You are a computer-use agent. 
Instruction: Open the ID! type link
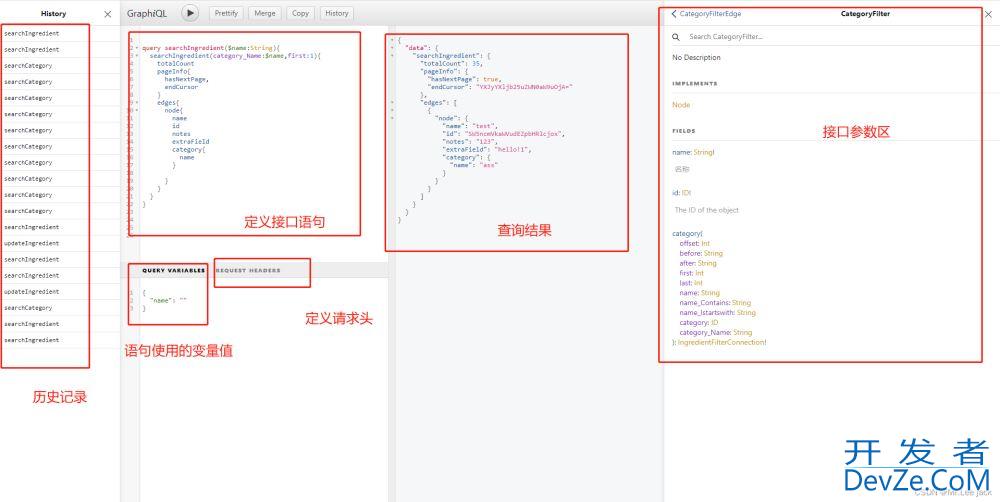point(686,193)
